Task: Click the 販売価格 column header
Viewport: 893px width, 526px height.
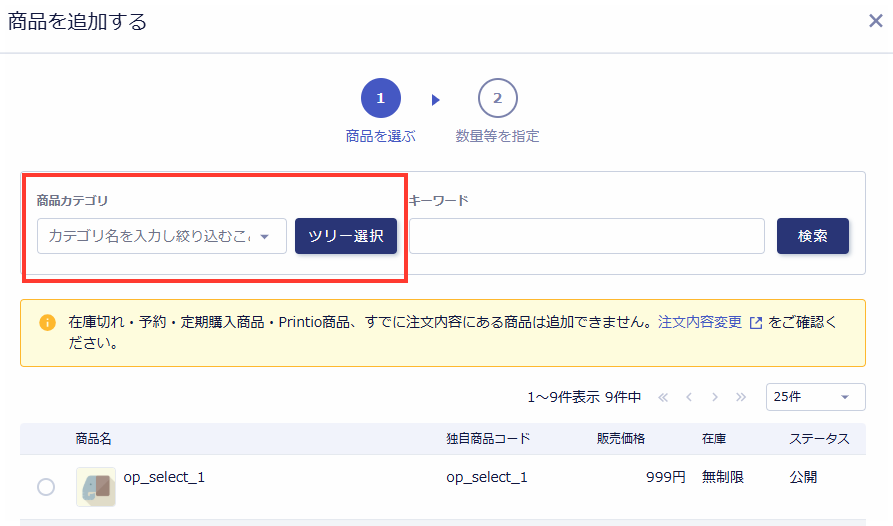Action: click(621, 439)
